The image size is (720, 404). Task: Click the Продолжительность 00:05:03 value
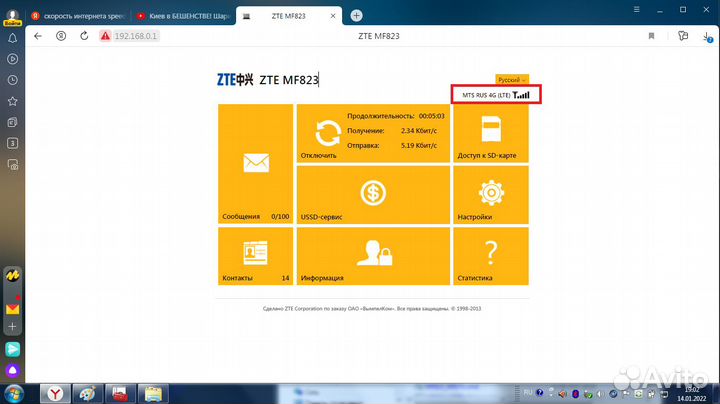coord(432,116)
